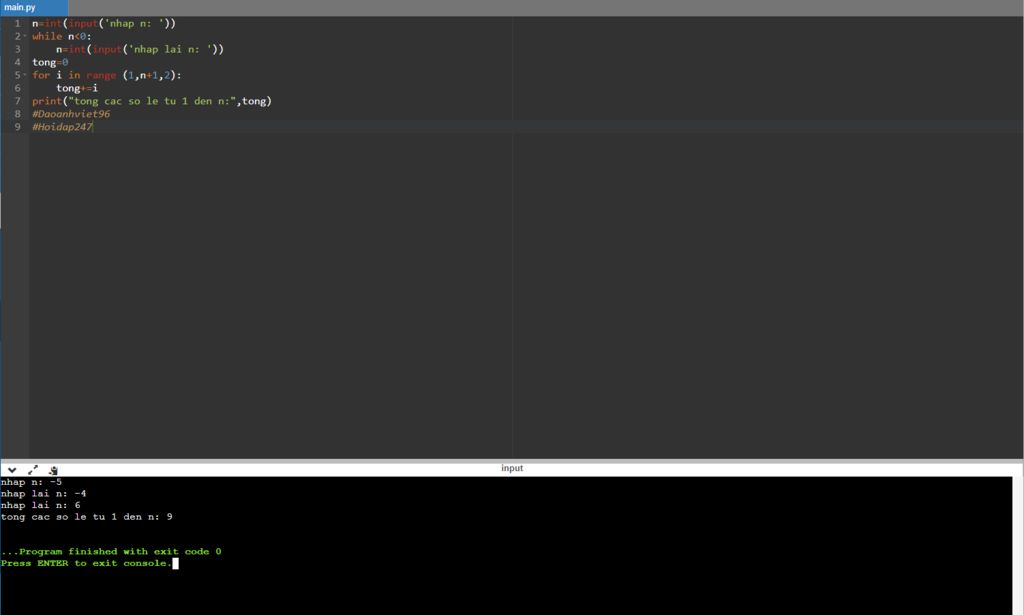Click the print statement on line 7

[152, 101]
